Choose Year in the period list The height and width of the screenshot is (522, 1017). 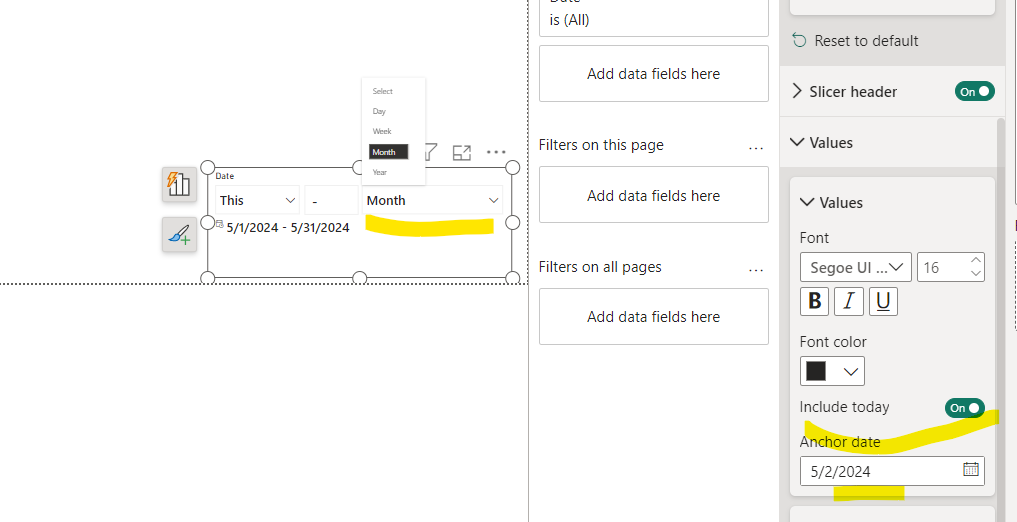tap(380, 172)
